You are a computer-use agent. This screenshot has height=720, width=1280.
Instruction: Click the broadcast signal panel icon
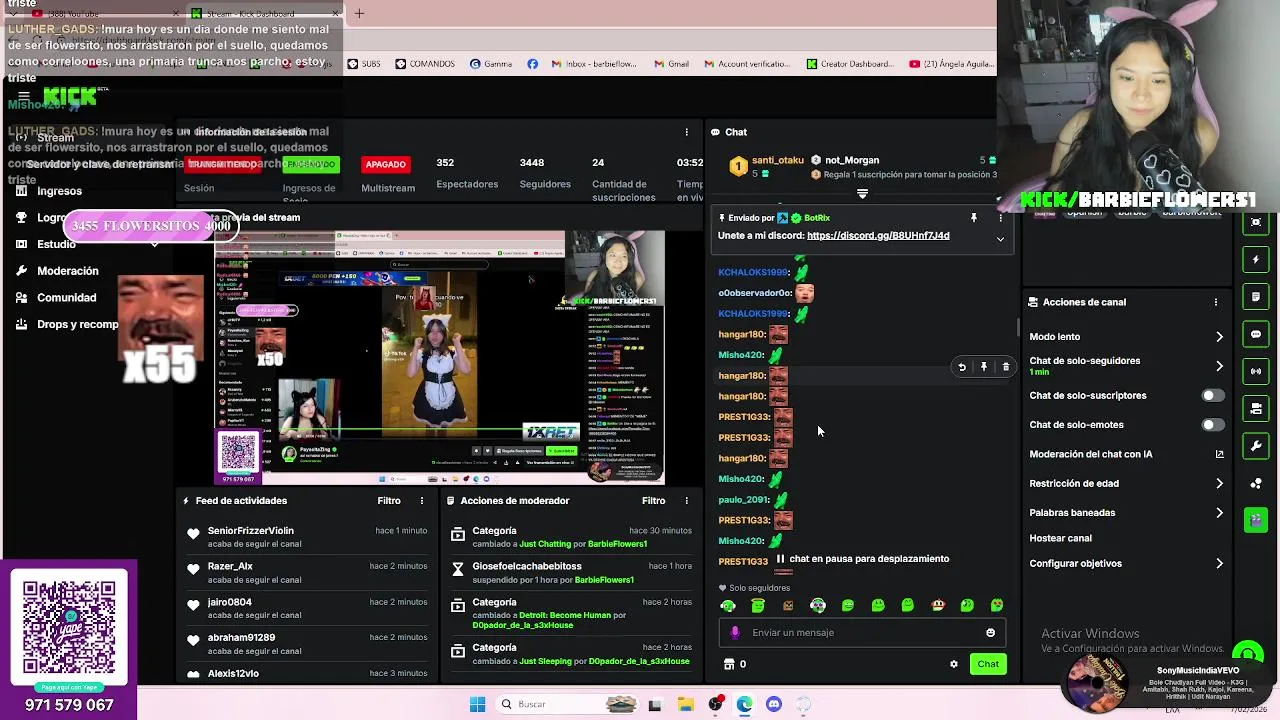click(1256, 371)
